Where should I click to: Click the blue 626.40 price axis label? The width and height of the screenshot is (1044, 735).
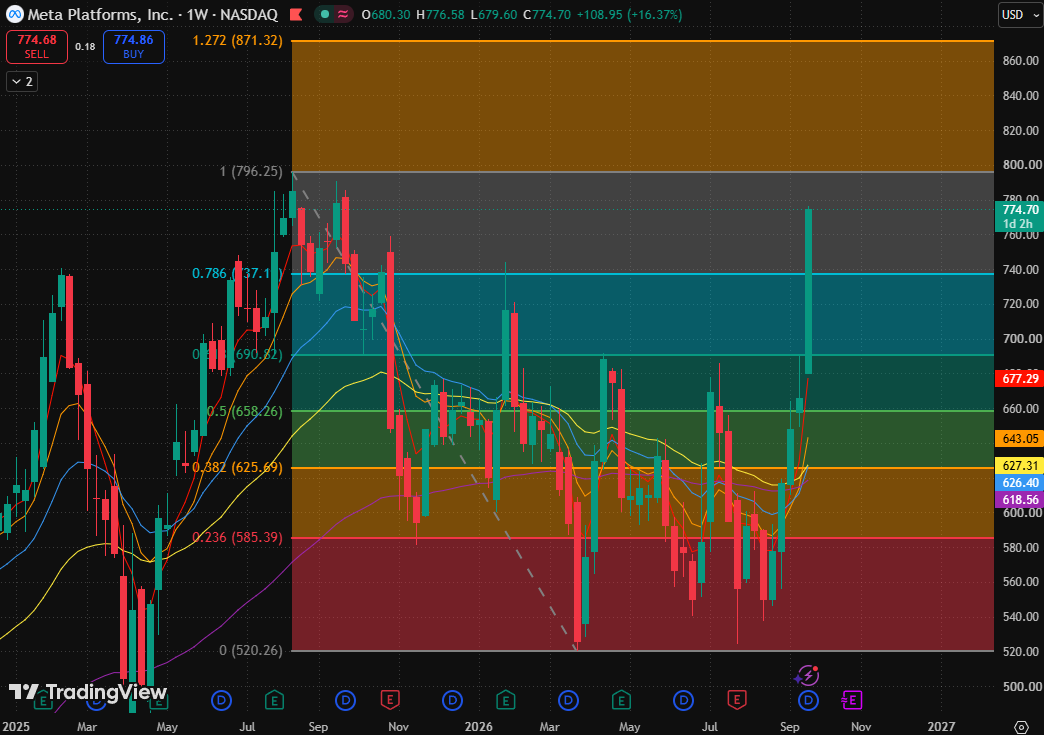click(1019, 483)
